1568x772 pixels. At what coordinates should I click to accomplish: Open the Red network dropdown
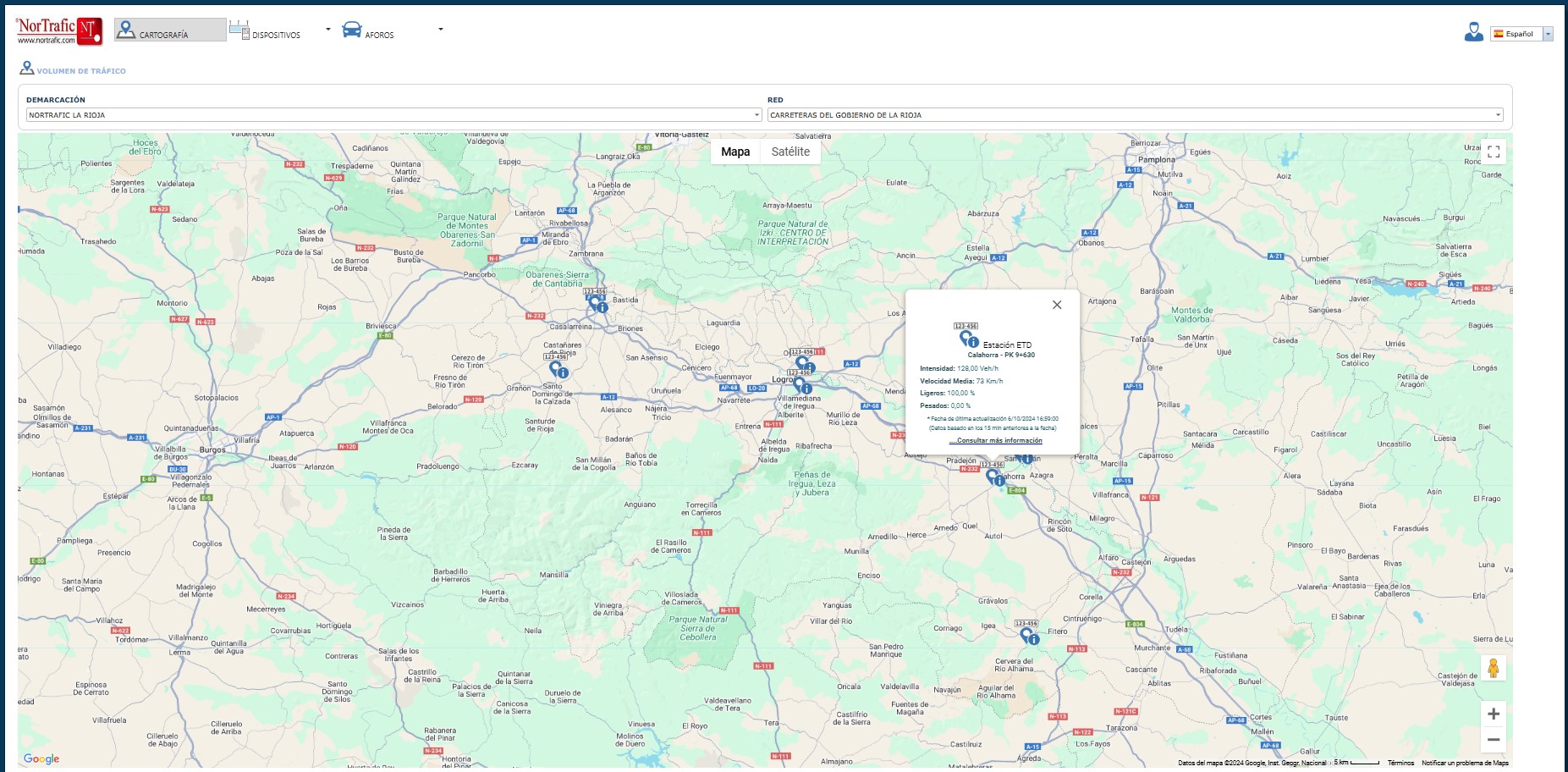(x=1135, y=115)
